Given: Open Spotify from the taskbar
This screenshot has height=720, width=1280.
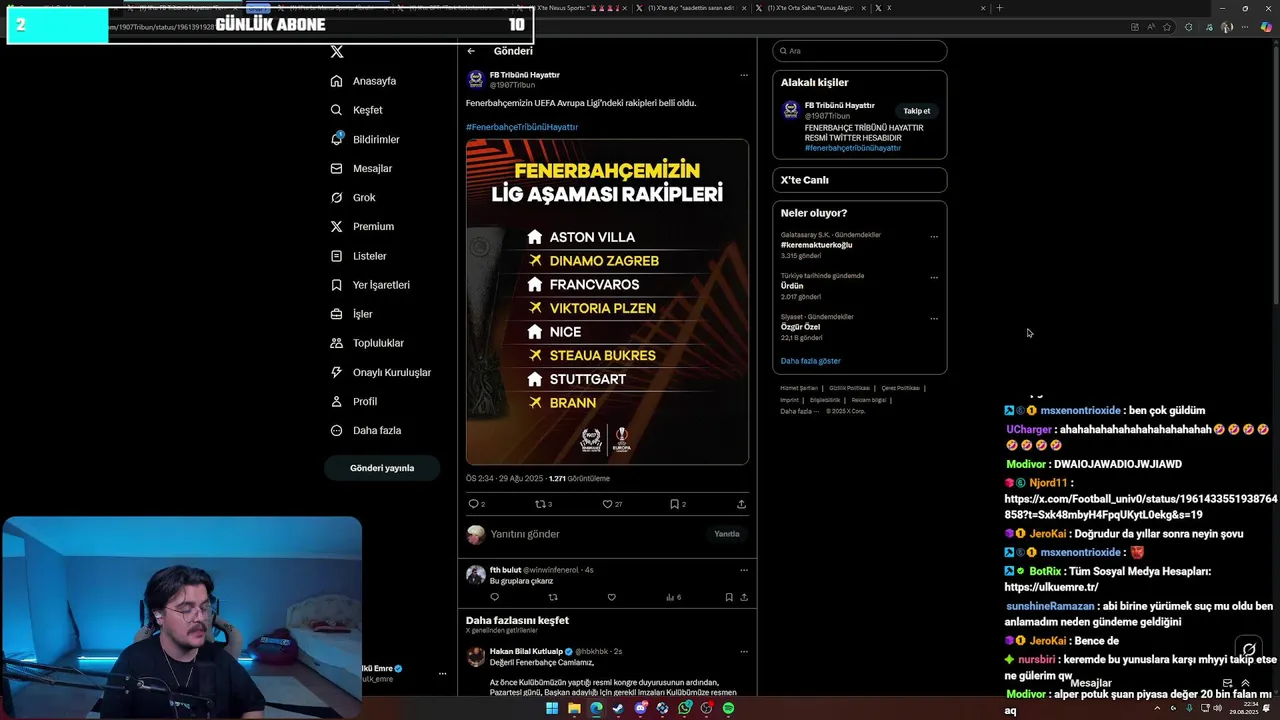Looking at the screenshot, I should click(728, 708).
